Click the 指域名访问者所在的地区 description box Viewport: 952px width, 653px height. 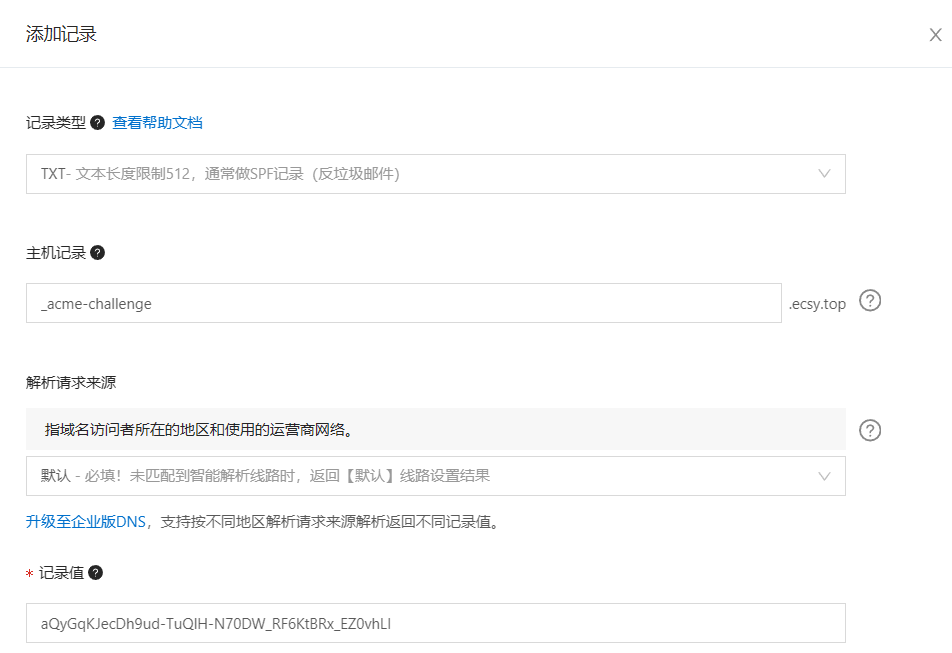click(x=435, y=429)
